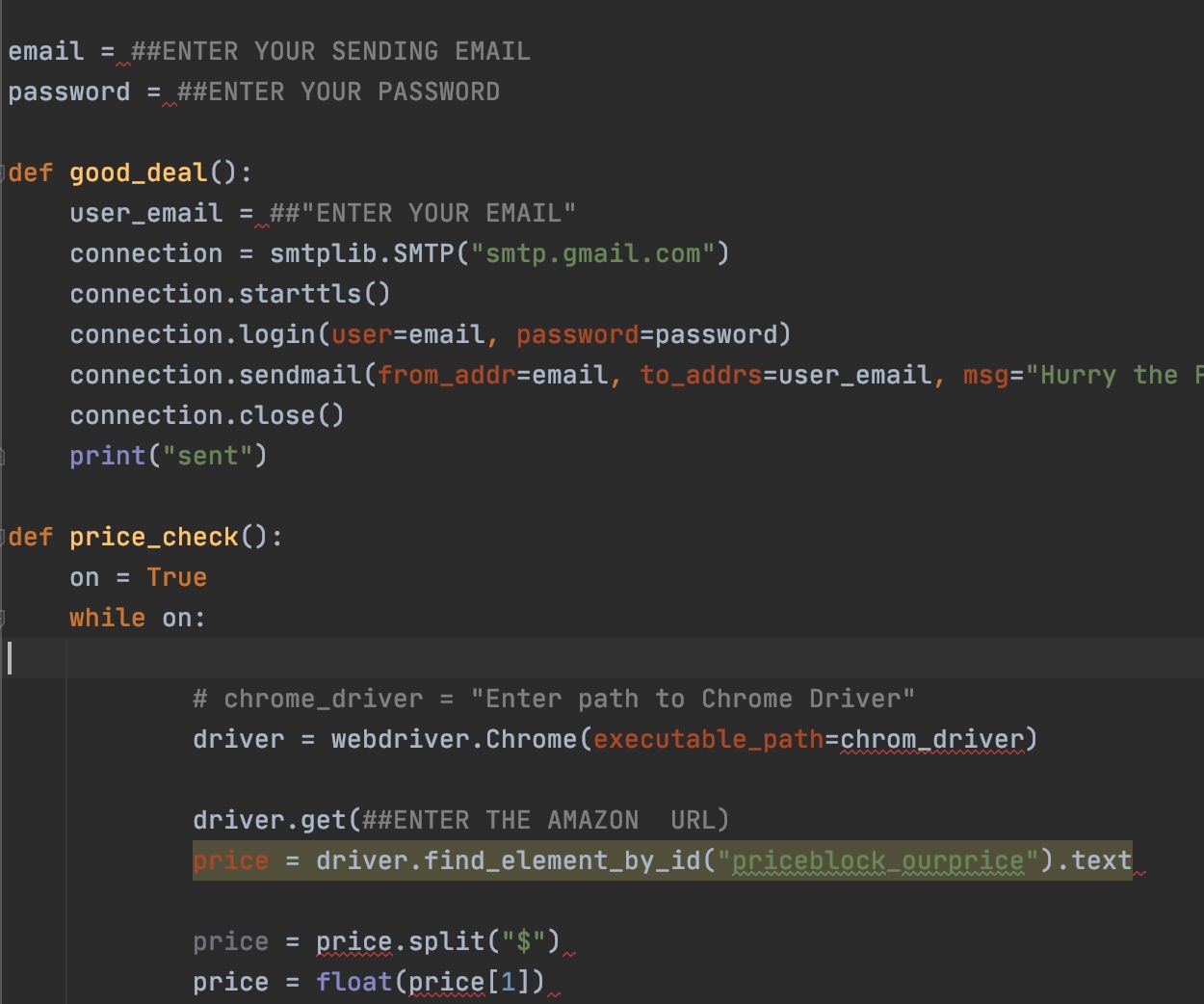Click the good_deal function name
This screenshot has height=1004, width=1204.
[x=138, y=172]
